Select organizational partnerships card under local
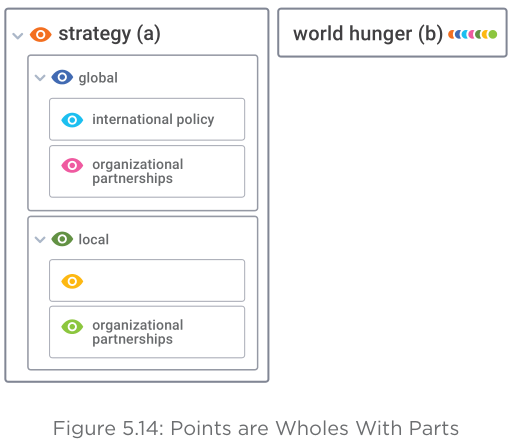 tap(147, 332)
